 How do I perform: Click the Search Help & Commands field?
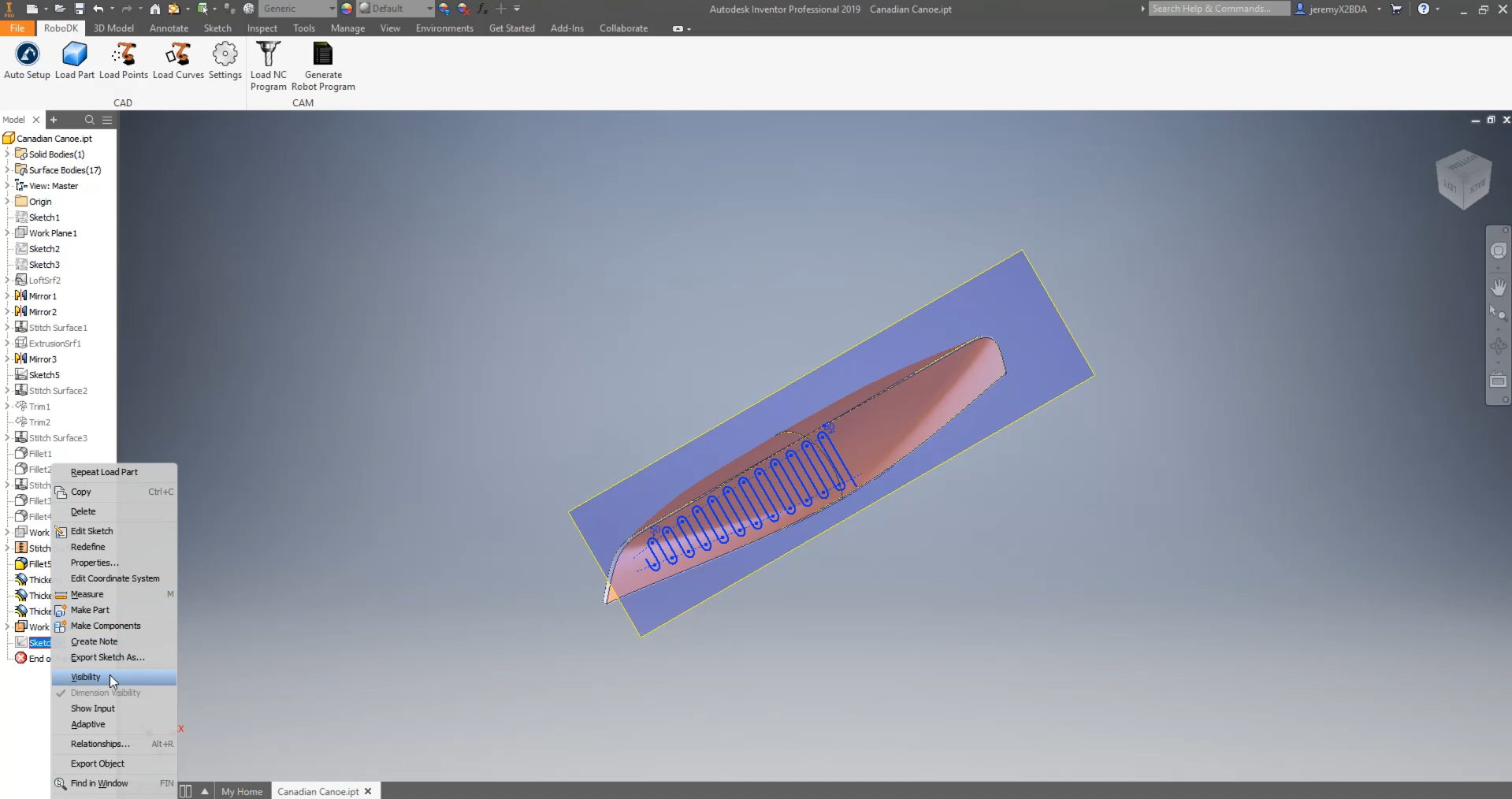pyautogui.click(x=1217, y=9)
